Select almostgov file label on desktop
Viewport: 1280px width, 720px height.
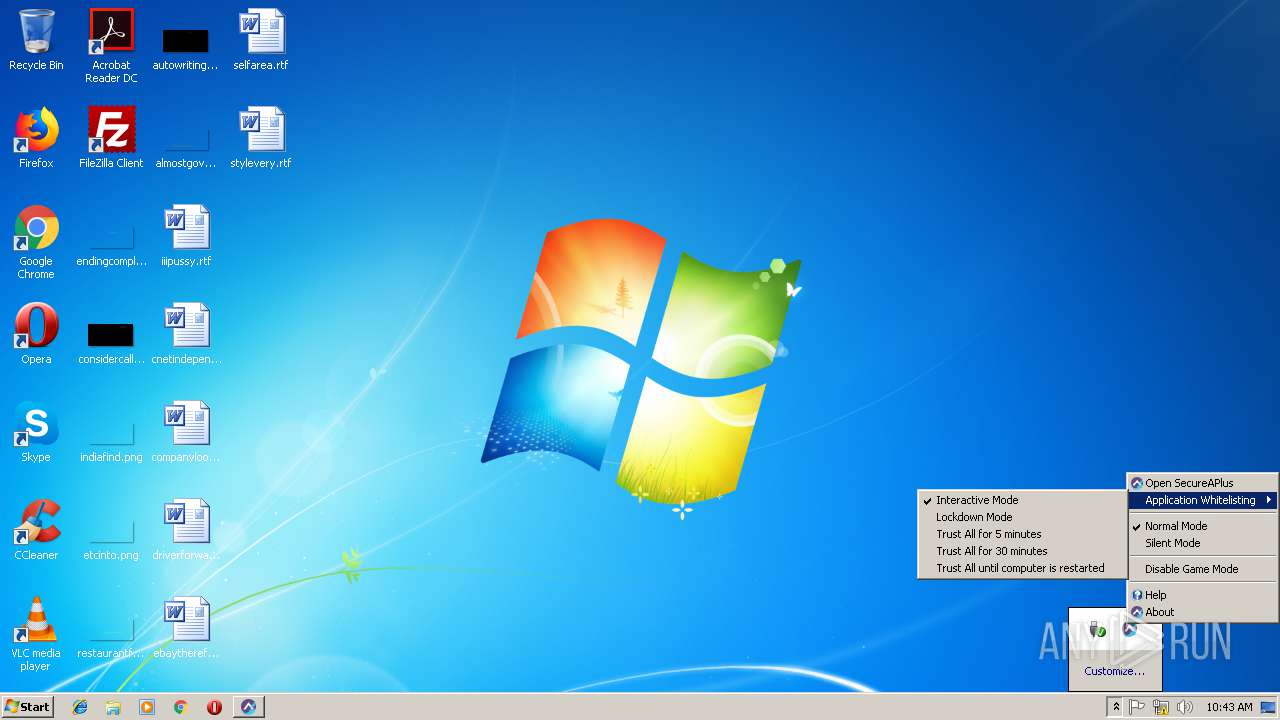click(186, 163)
